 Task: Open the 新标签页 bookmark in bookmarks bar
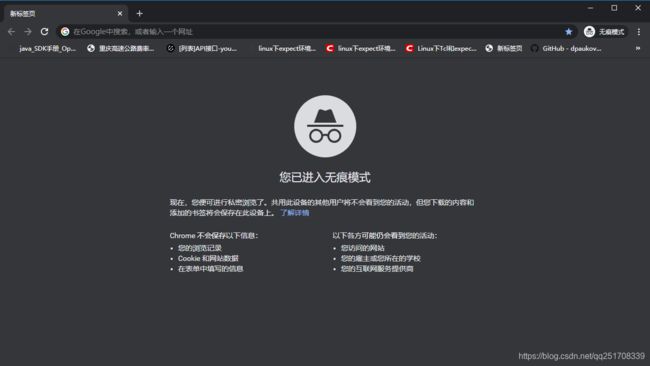[x=504, y=48]
